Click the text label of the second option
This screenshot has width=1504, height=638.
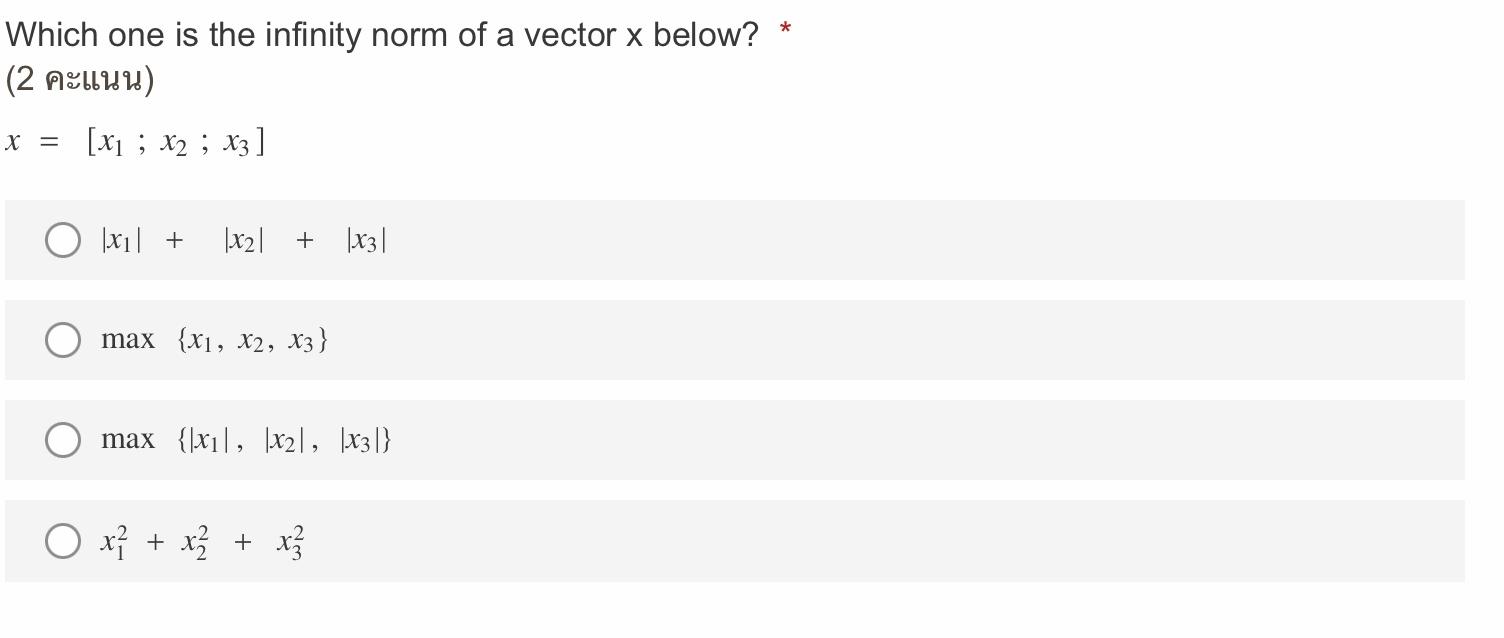[x=215, y=339]
